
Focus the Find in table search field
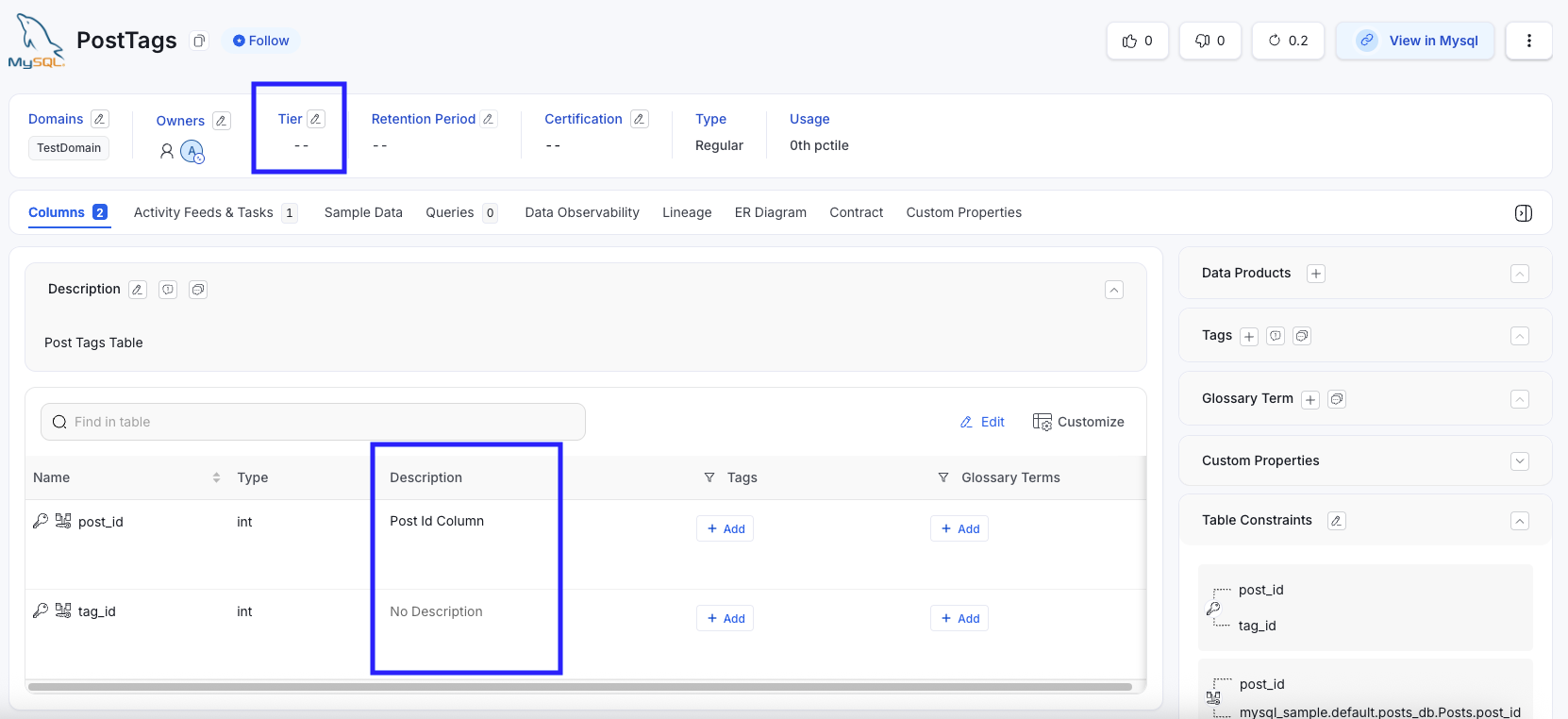coord(313,422)
